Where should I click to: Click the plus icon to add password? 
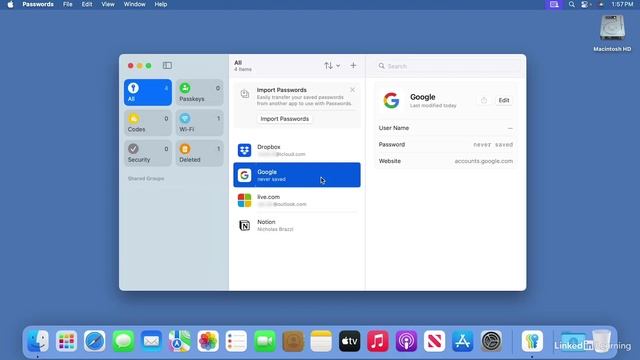click(353, 65)
